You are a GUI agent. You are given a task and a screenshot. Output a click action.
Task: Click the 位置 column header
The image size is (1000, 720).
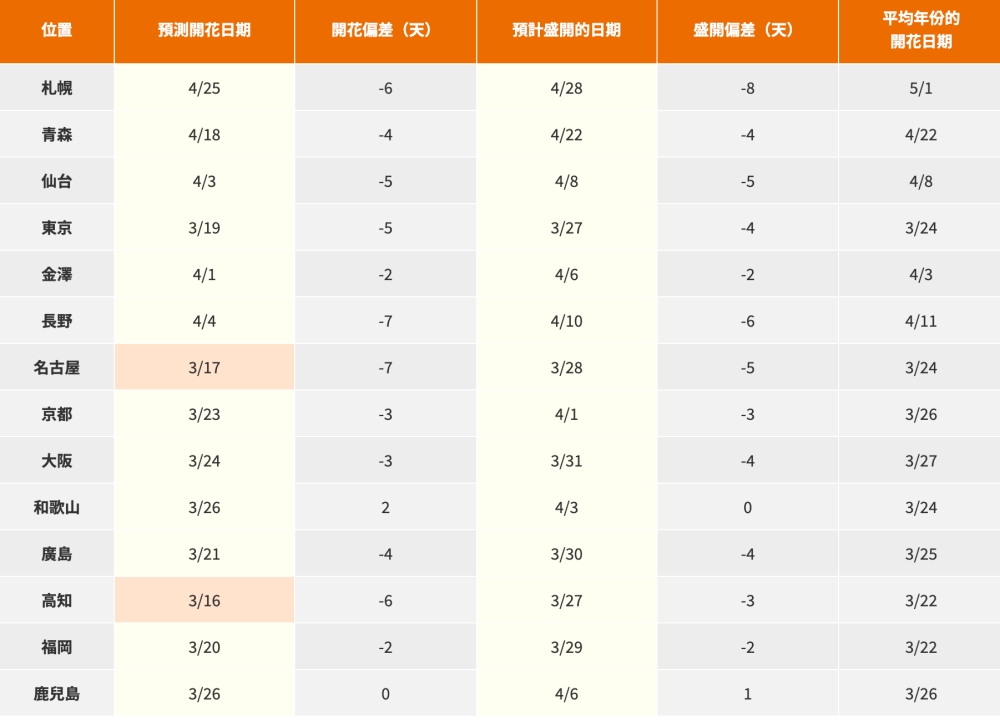click(x=57, y=31)
